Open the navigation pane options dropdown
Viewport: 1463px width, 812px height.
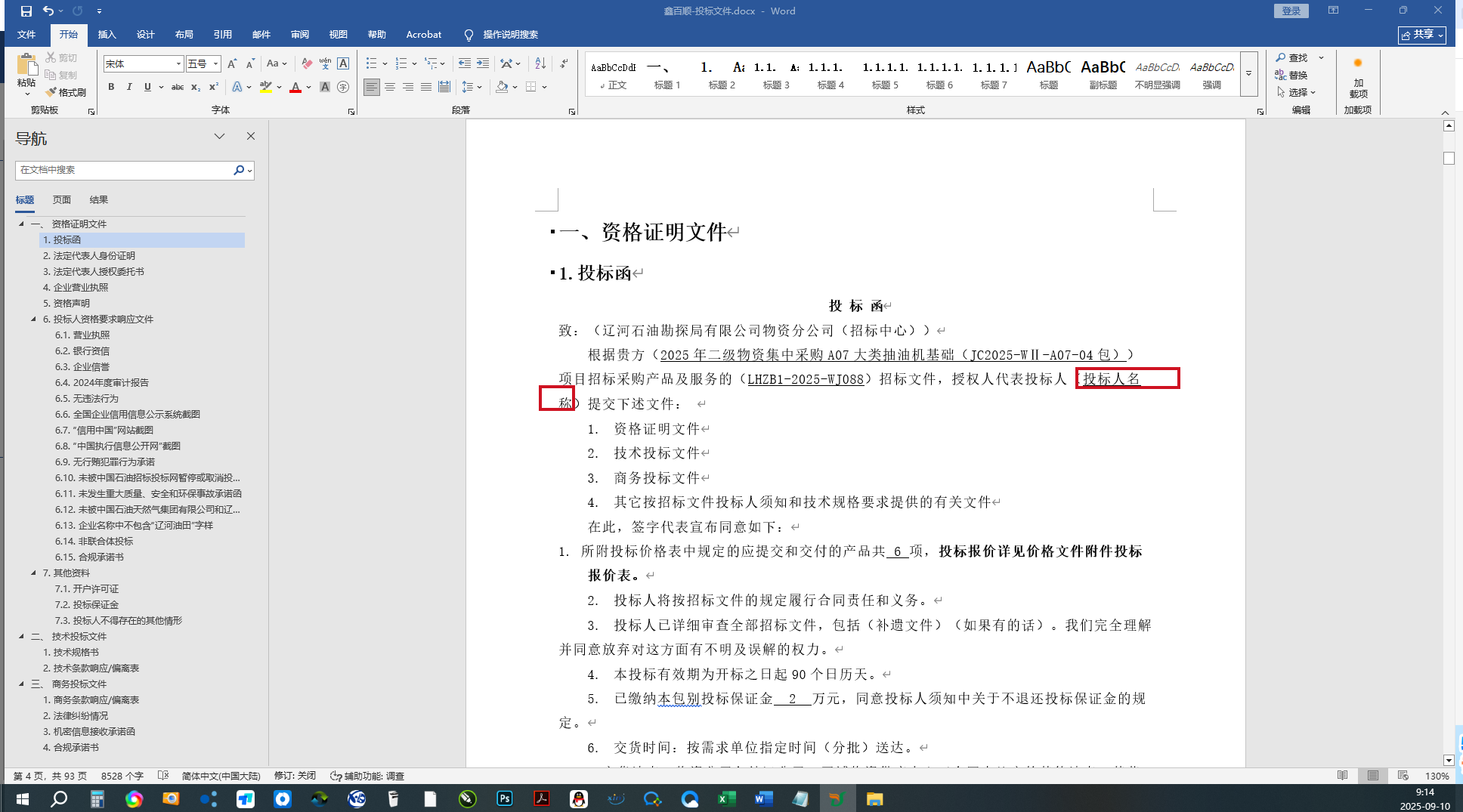[219, 137]
